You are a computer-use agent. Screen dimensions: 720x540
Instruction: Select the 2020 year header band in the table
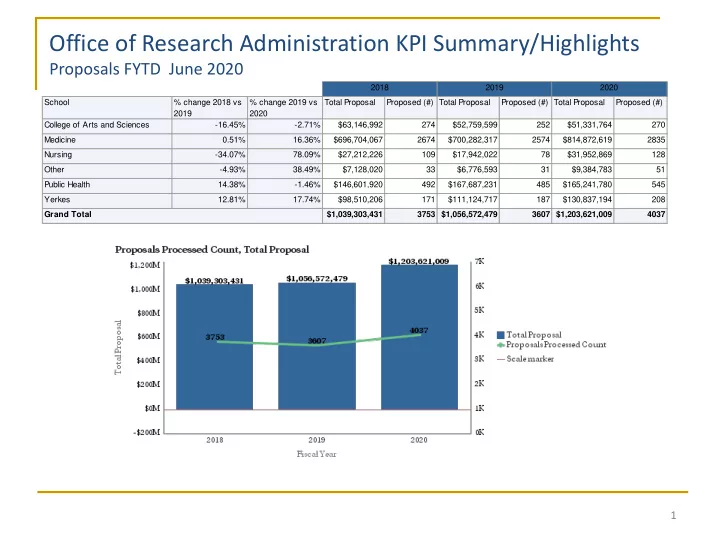(x=609, y=88)
